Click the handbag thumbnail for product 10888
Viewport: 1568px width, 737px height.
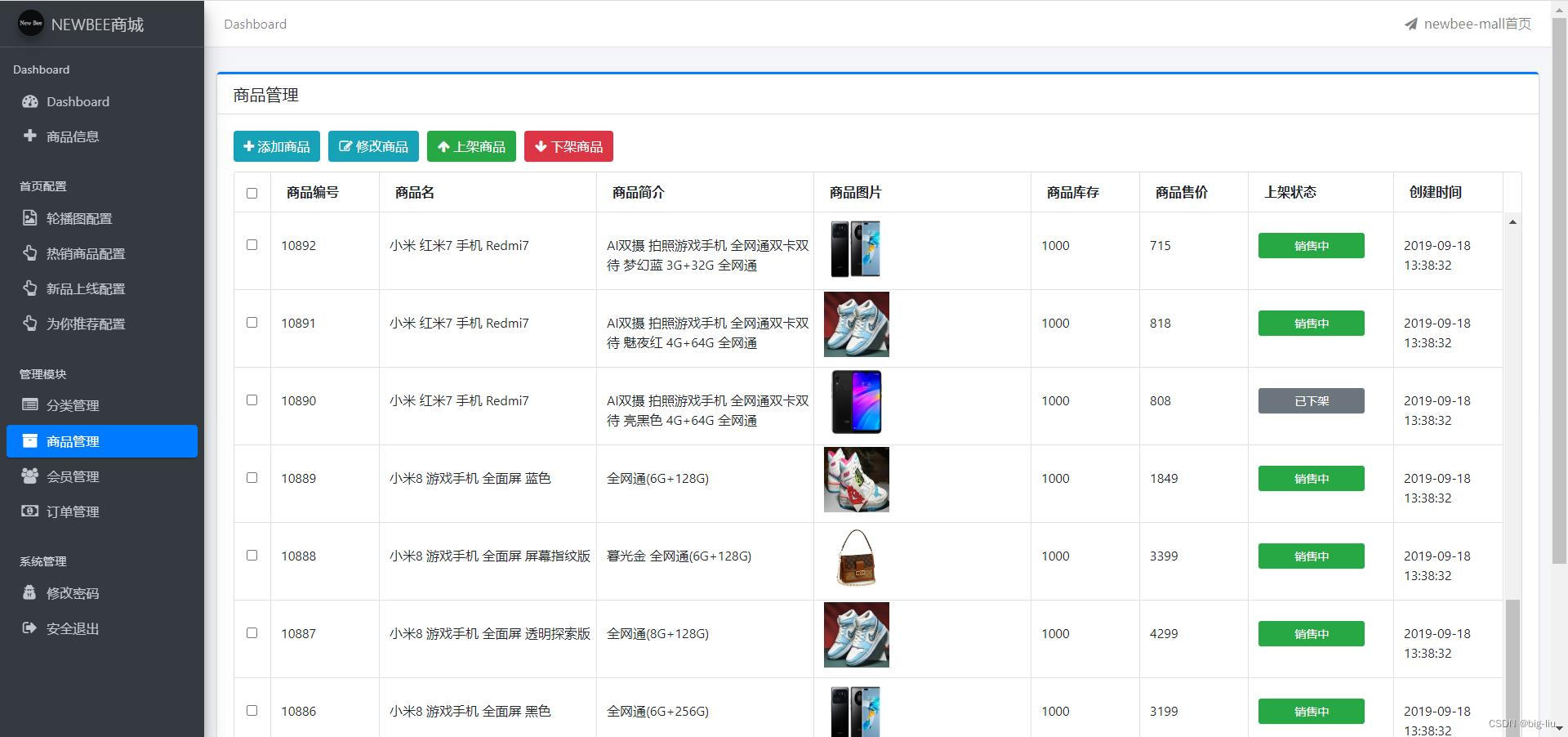click(x=856, y=557)
